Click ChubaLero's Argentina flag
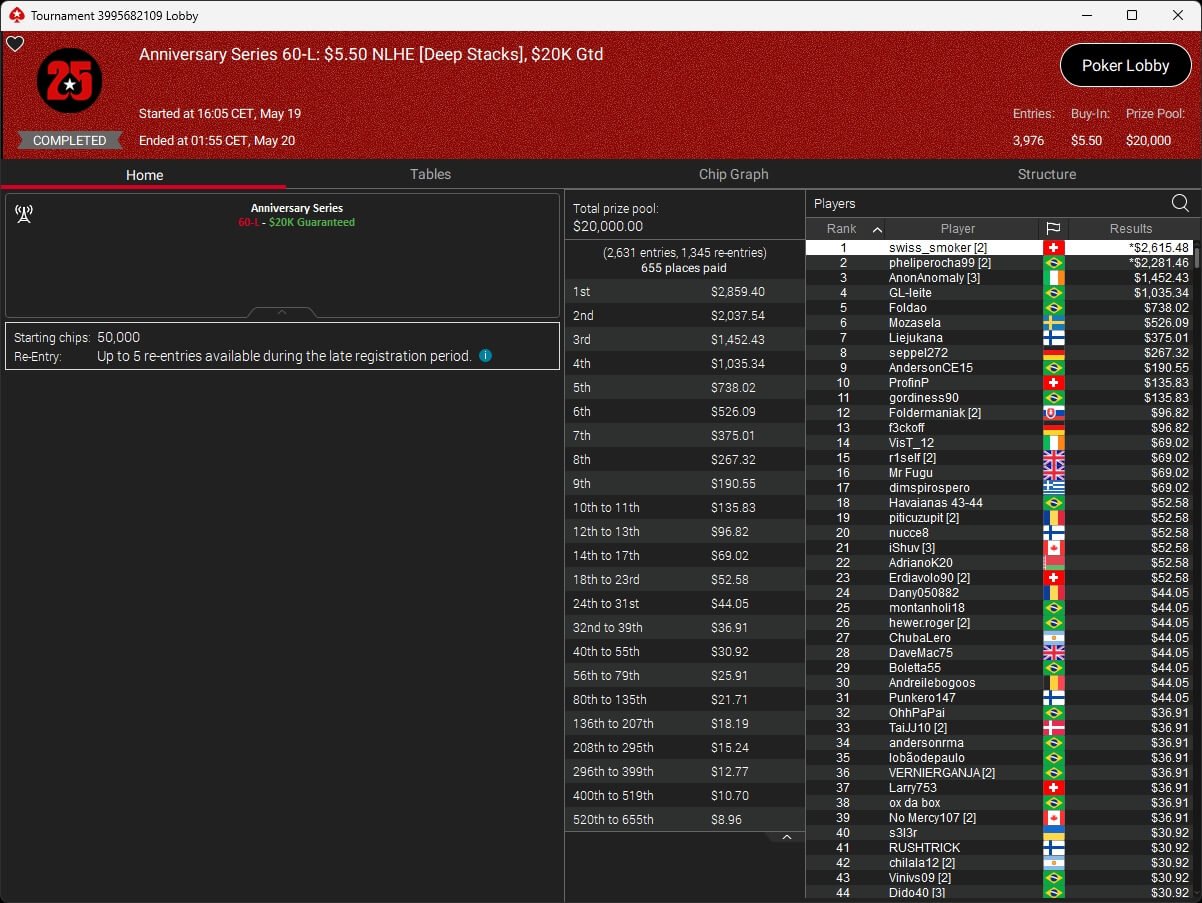 click(1053, 637)
